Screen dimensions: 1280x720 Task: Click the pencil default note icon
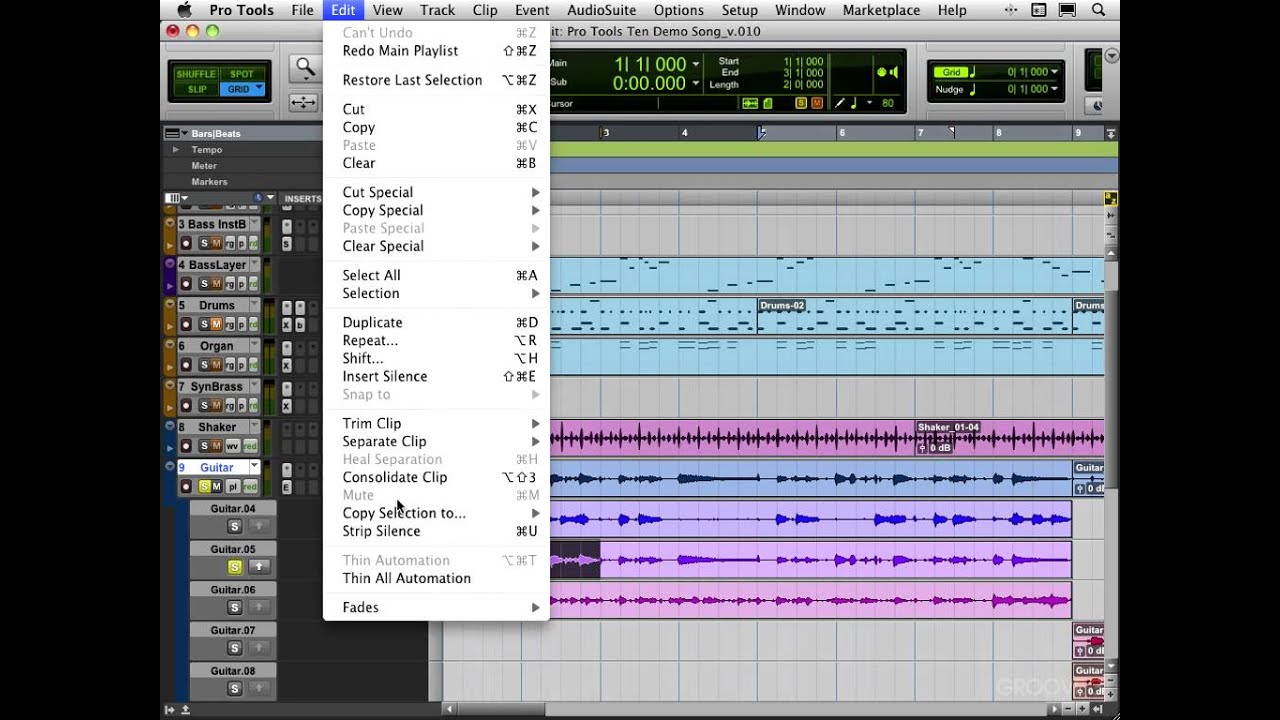point(840,103)
